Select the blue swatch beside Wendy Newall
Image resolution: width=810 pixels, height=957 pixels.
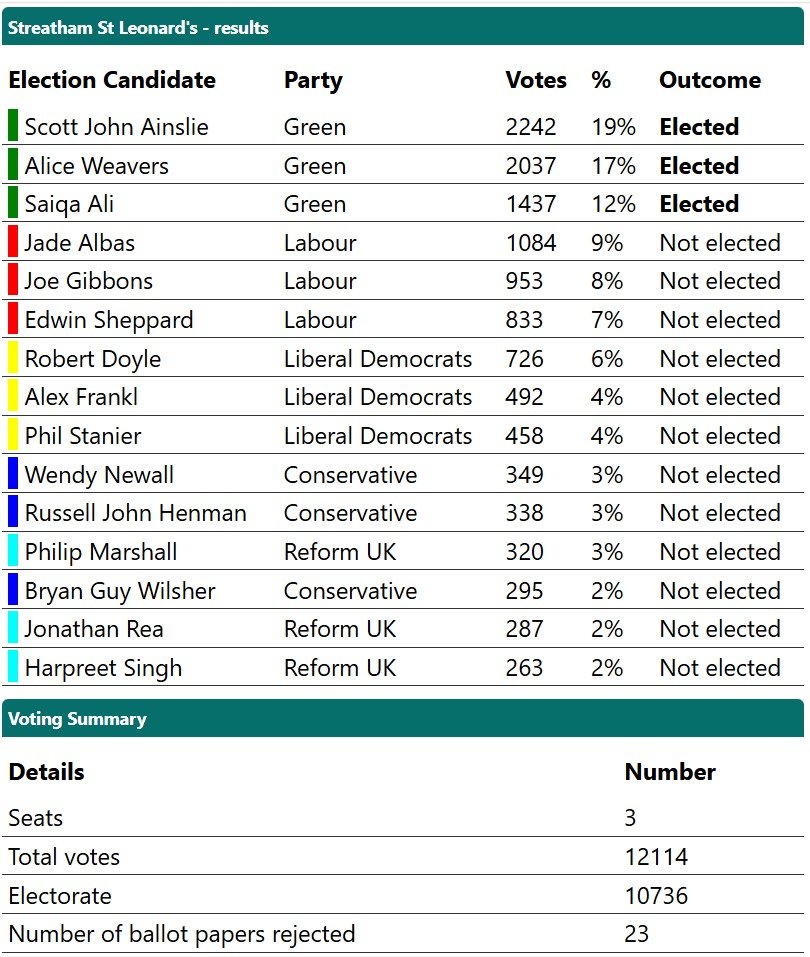[x=12, y=474]
